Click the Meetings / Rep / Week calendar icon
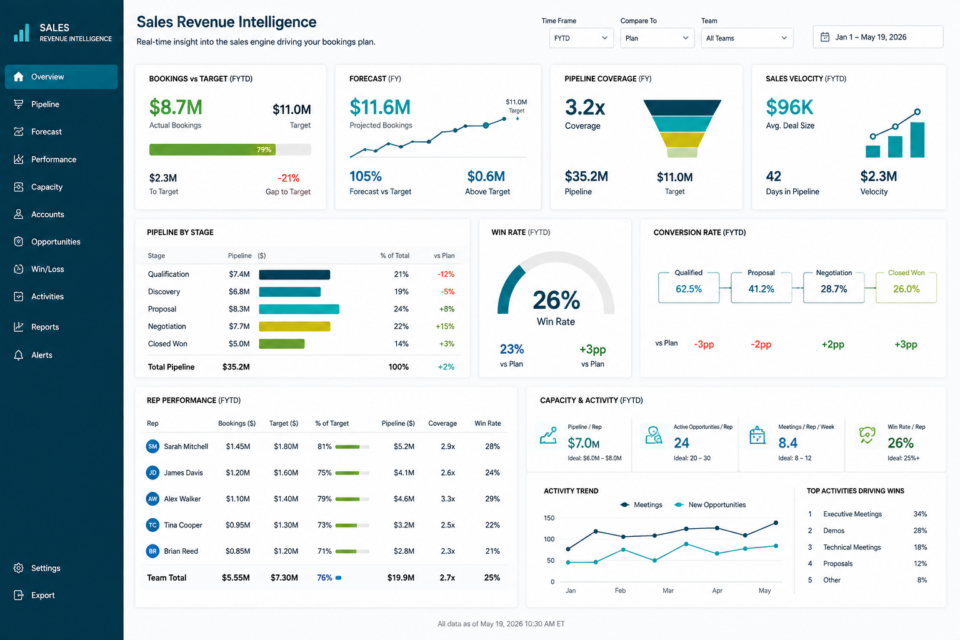The height and width of the screenshot is (640, 960). click(757, 435)
